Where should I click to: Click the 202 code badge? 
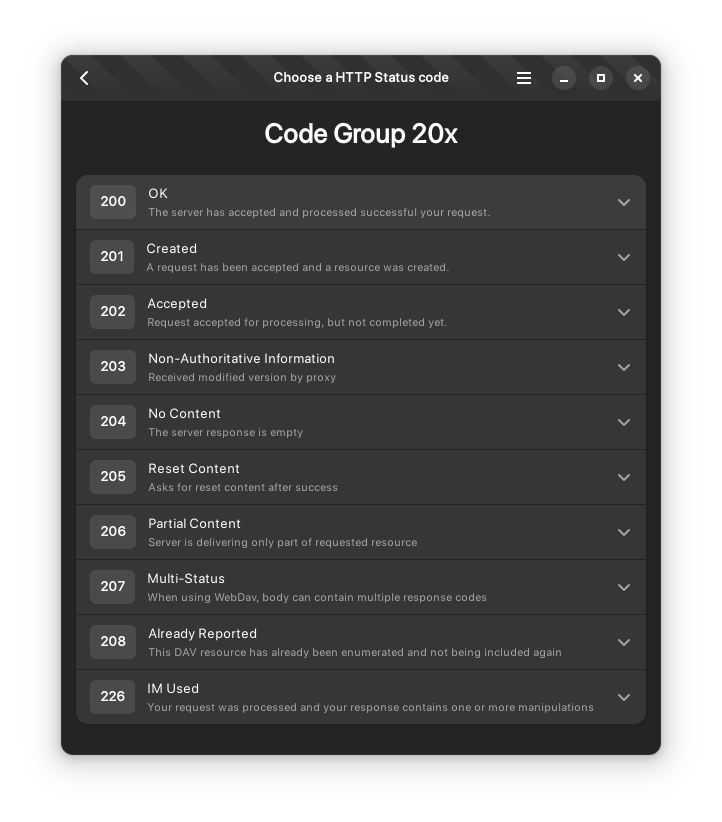[112, 312]
